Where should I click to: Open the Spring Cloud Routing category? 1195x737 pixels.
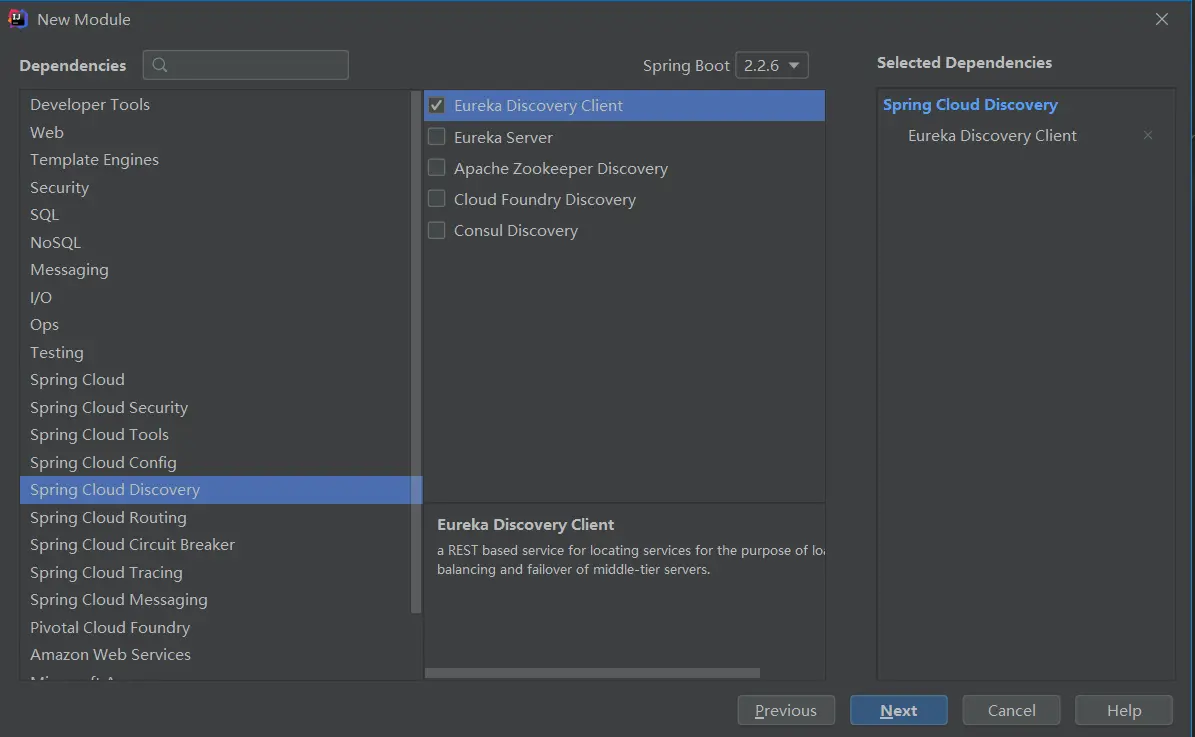tap(108, 517)
